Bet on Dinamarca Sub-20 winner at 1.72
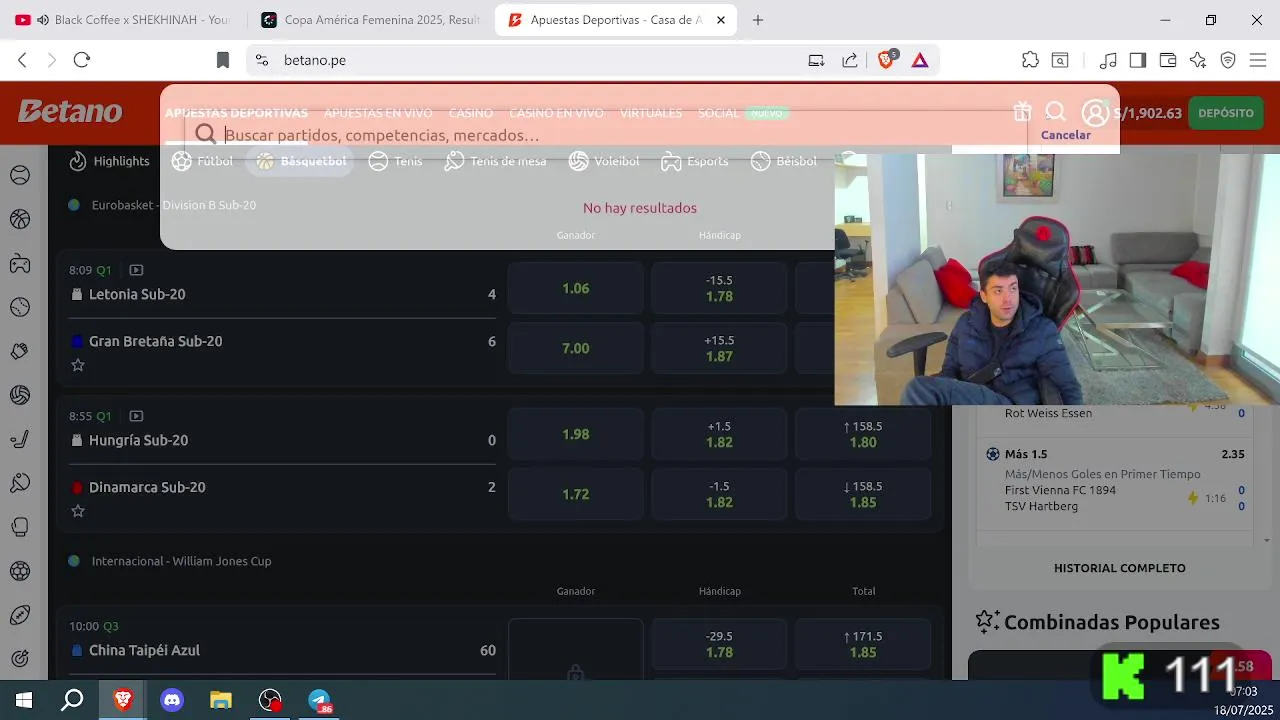This screenshot has height=720, width=1280. click(x=576, y=494)
